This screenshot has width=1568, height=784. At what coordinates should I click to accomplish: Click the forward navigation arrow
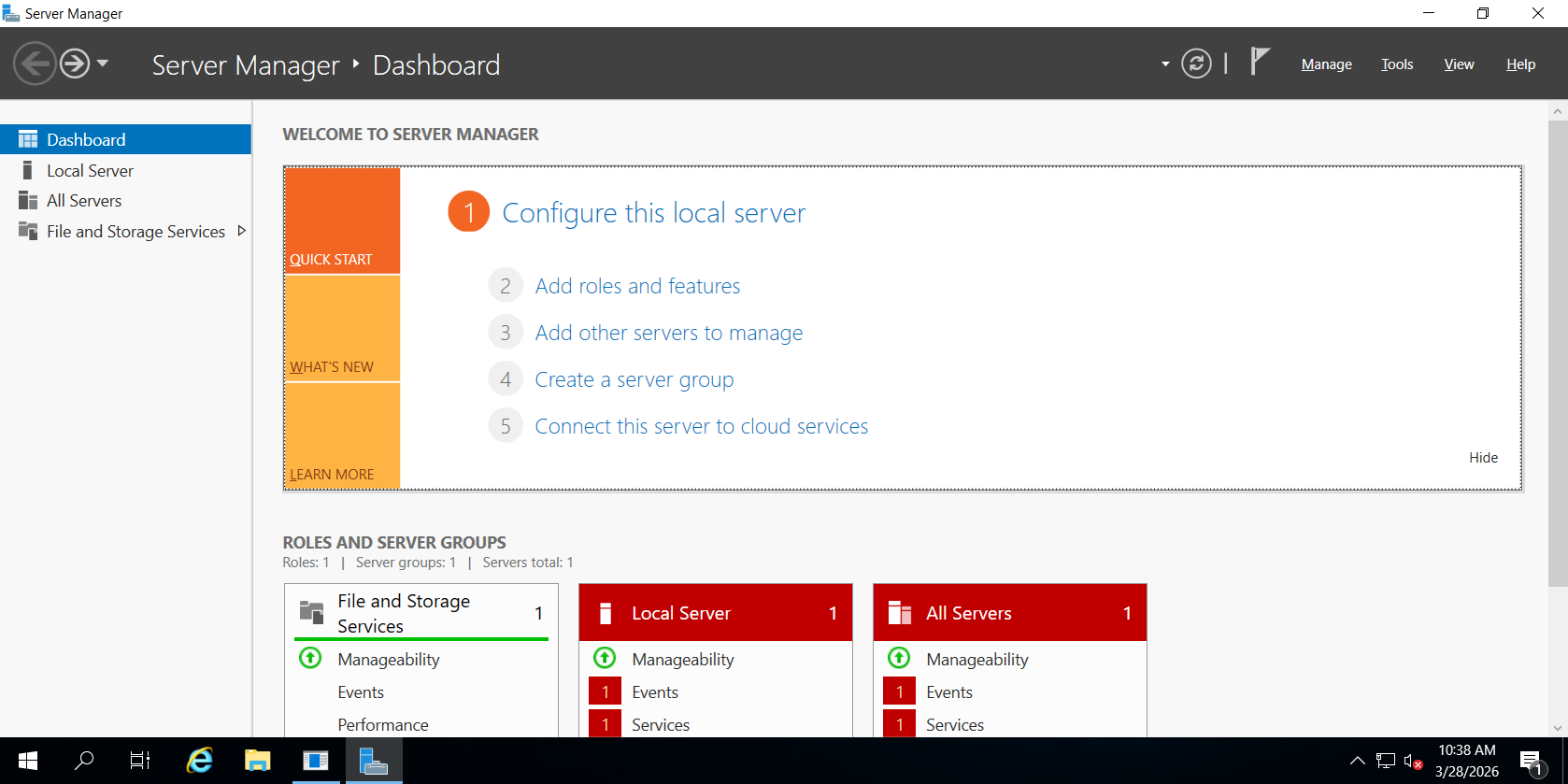pyautogui.click(x=75, y=64)
